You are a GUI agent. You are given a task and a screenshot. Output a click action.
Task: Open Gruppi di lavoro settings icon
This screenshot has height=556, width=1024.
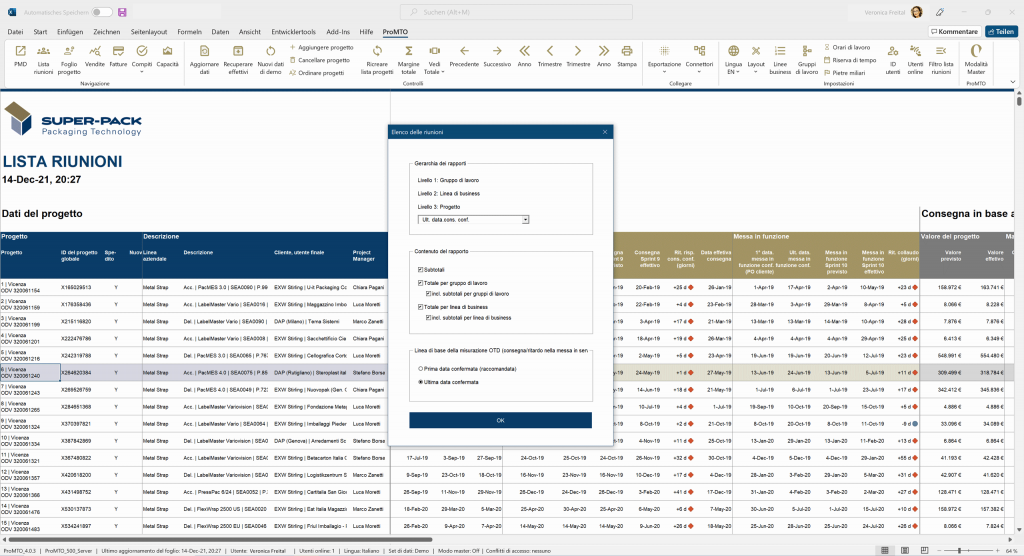pos(807,56)
